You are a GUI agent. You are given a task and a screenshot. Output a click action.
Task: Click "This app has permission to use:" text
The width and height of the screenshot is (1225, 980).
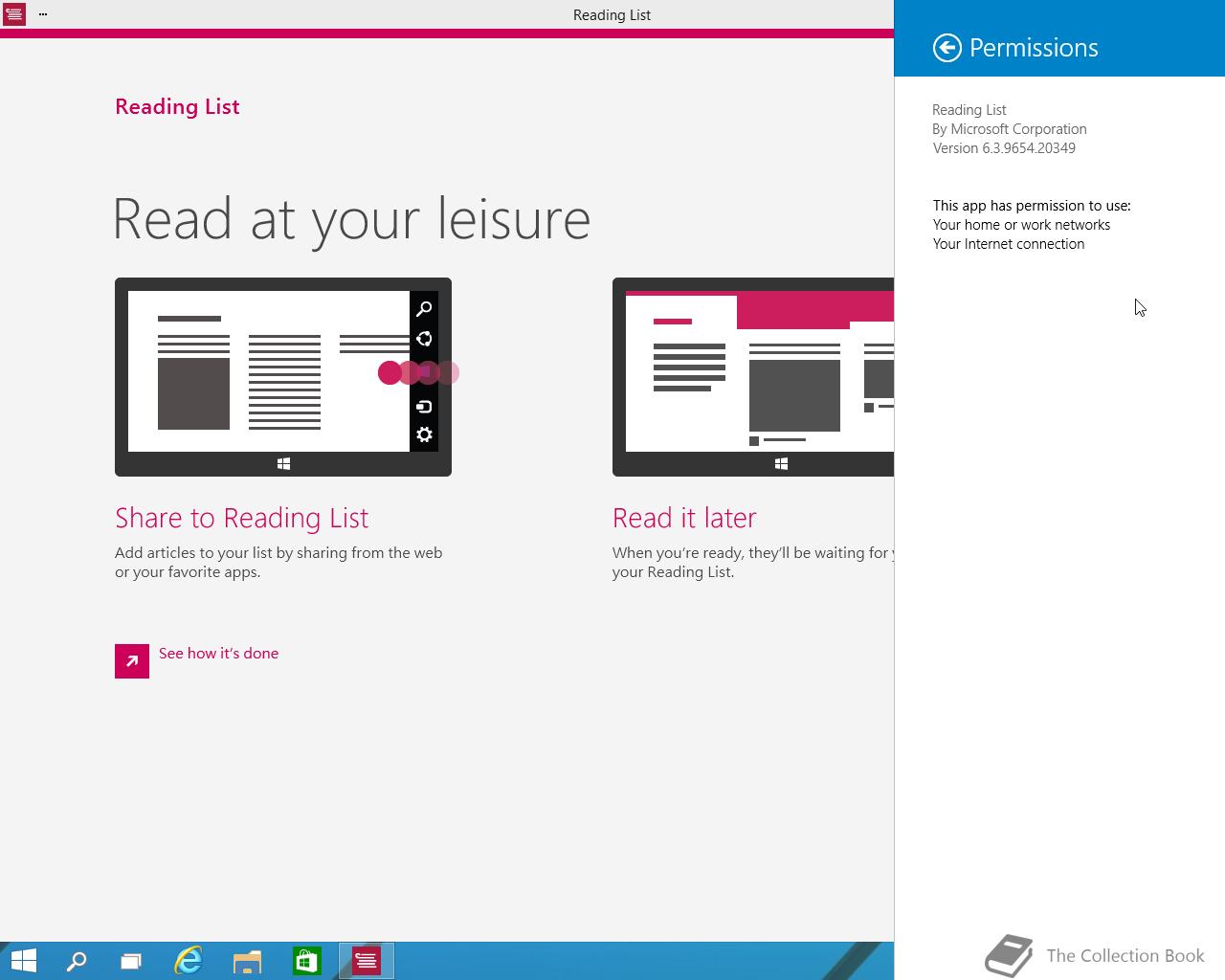[x=1032, y=206]
